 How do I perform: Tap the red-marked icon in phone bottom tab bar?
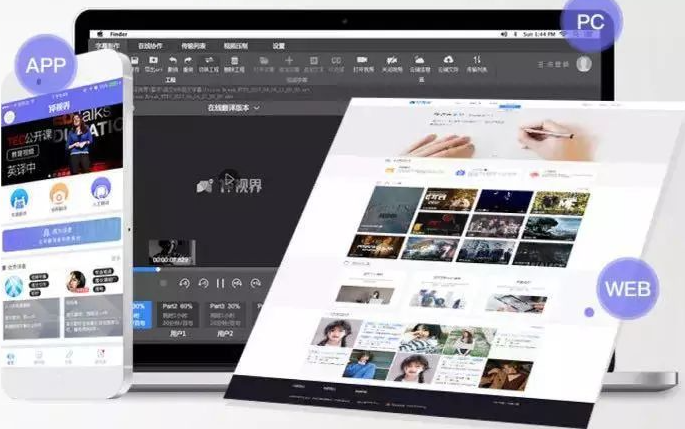100,354
